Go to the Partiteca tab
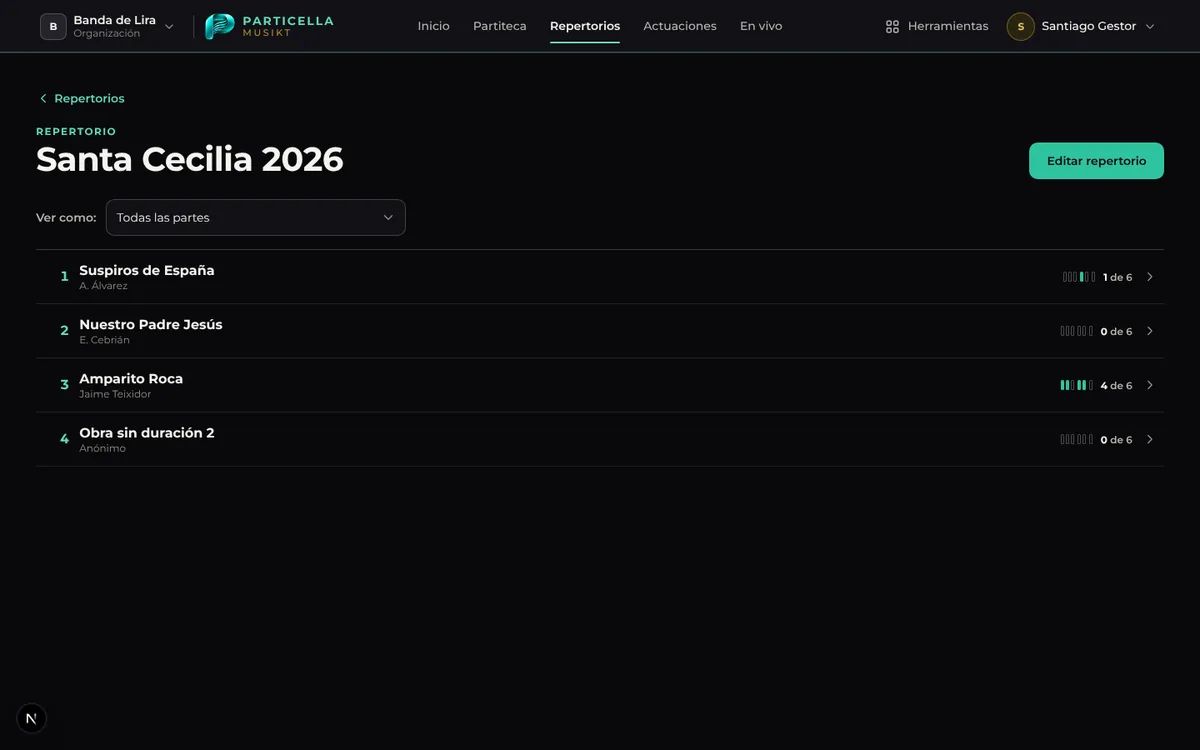The image size is (1200, 750). [x=500, y=26]
